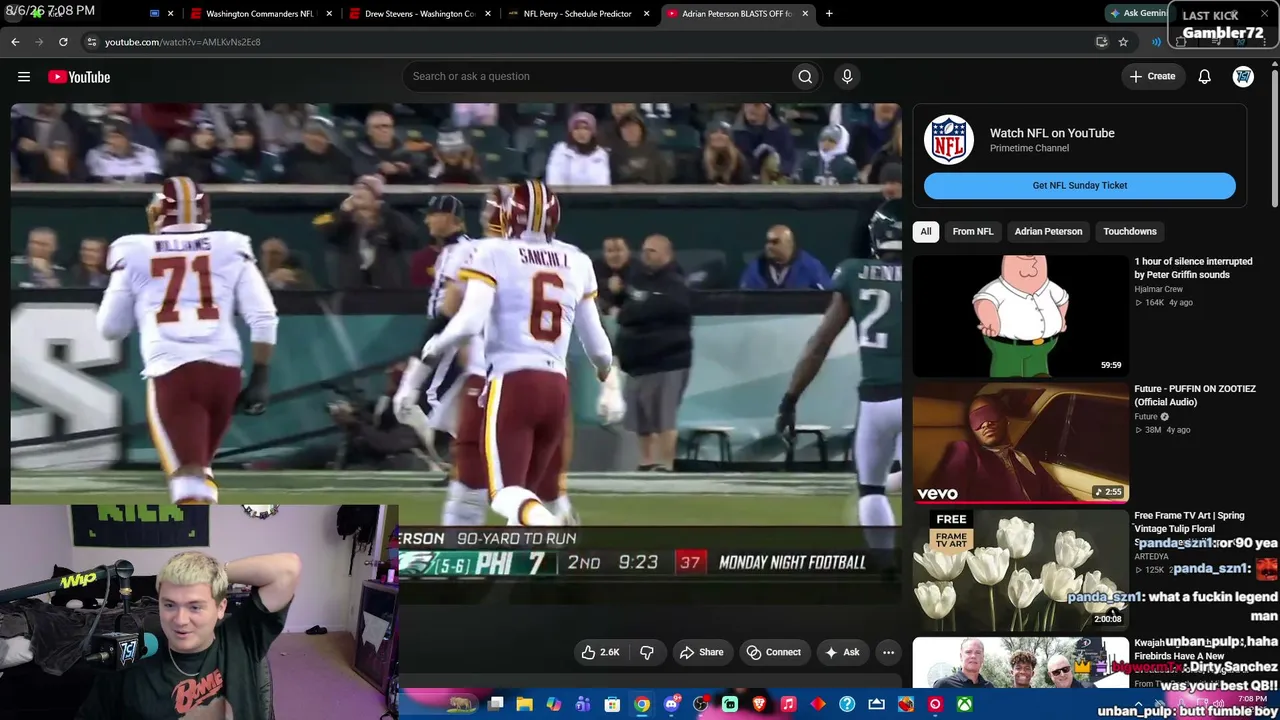This screenshot has width=1280, height=720.
Task: Click the 'Watch NFL on YouTube' heading
Action: click(1052, 133)
